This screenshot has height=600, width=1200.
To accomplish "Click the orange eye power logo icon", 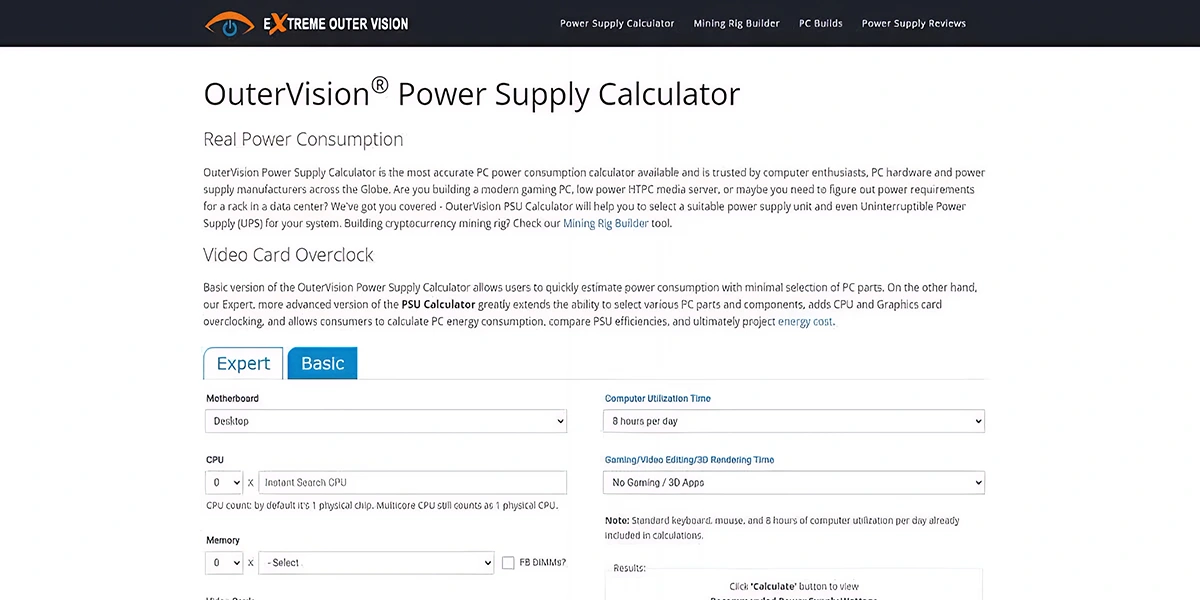I will (x=229, y=24).
